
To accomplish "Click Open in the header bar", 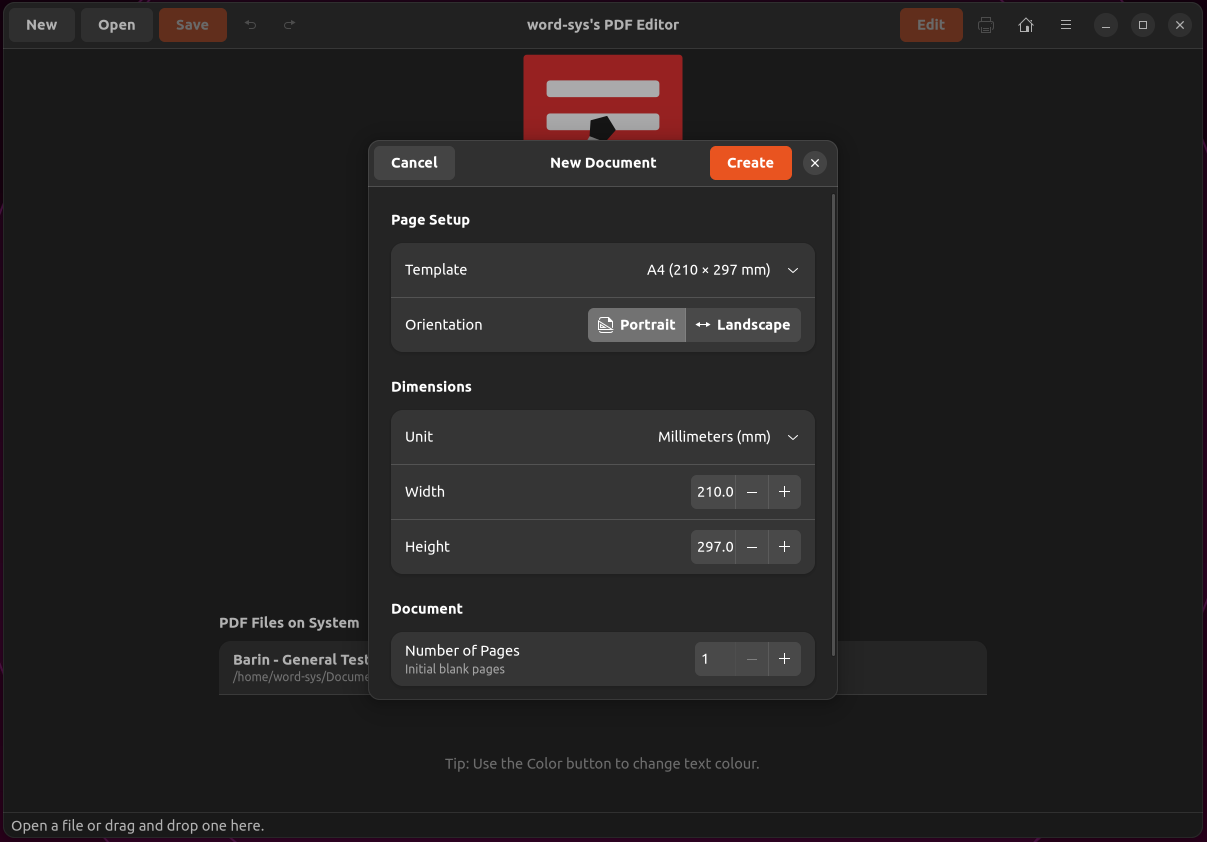I will click(x=117, y=25).
